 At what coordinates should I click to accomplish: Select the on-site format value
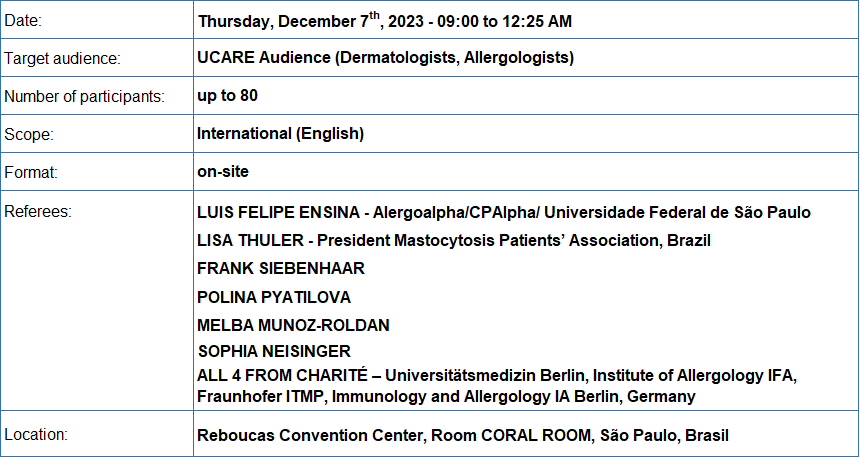(223, 171)
